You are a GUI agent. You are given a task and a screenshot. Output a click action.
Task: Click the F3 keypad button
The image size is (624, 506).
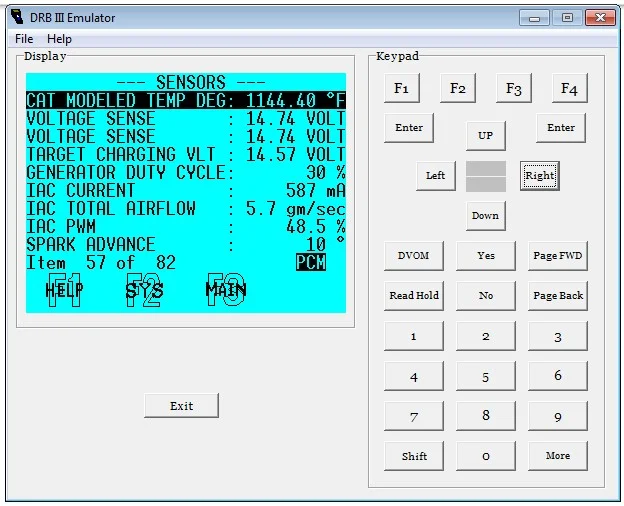point(513,88)
